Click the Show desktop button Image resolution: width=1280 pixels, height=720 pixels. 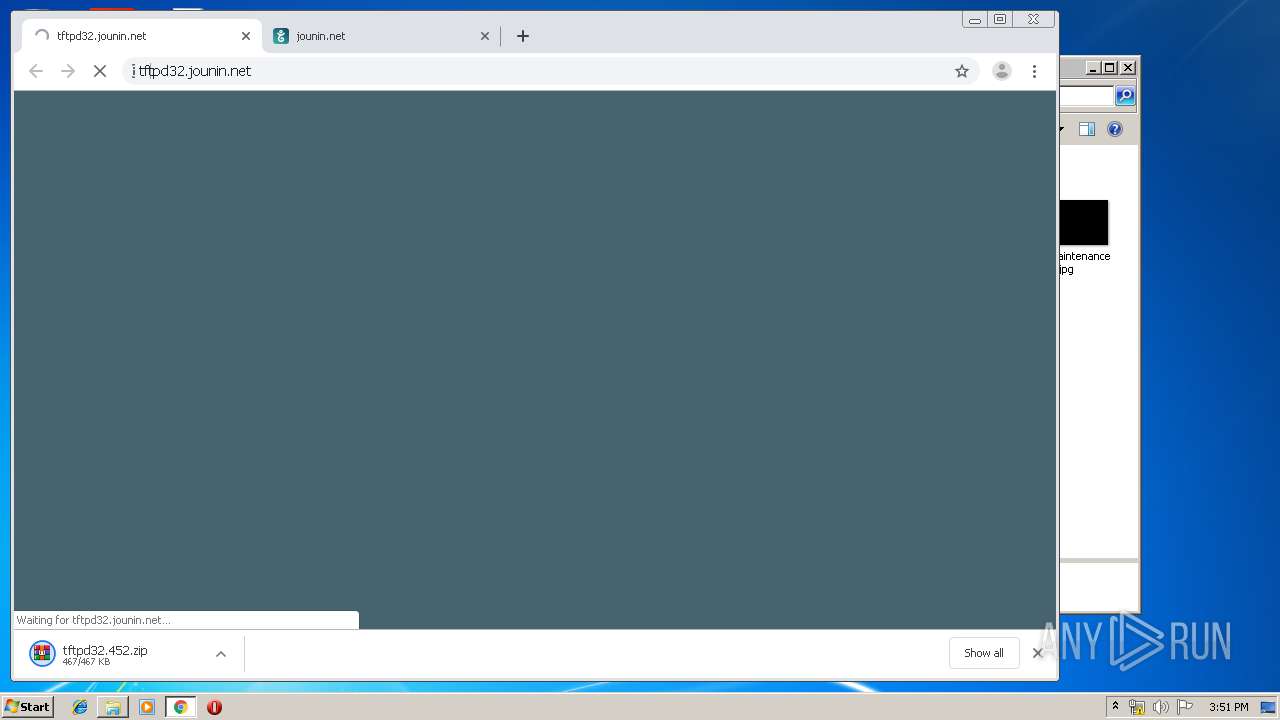coord(1267,707)
